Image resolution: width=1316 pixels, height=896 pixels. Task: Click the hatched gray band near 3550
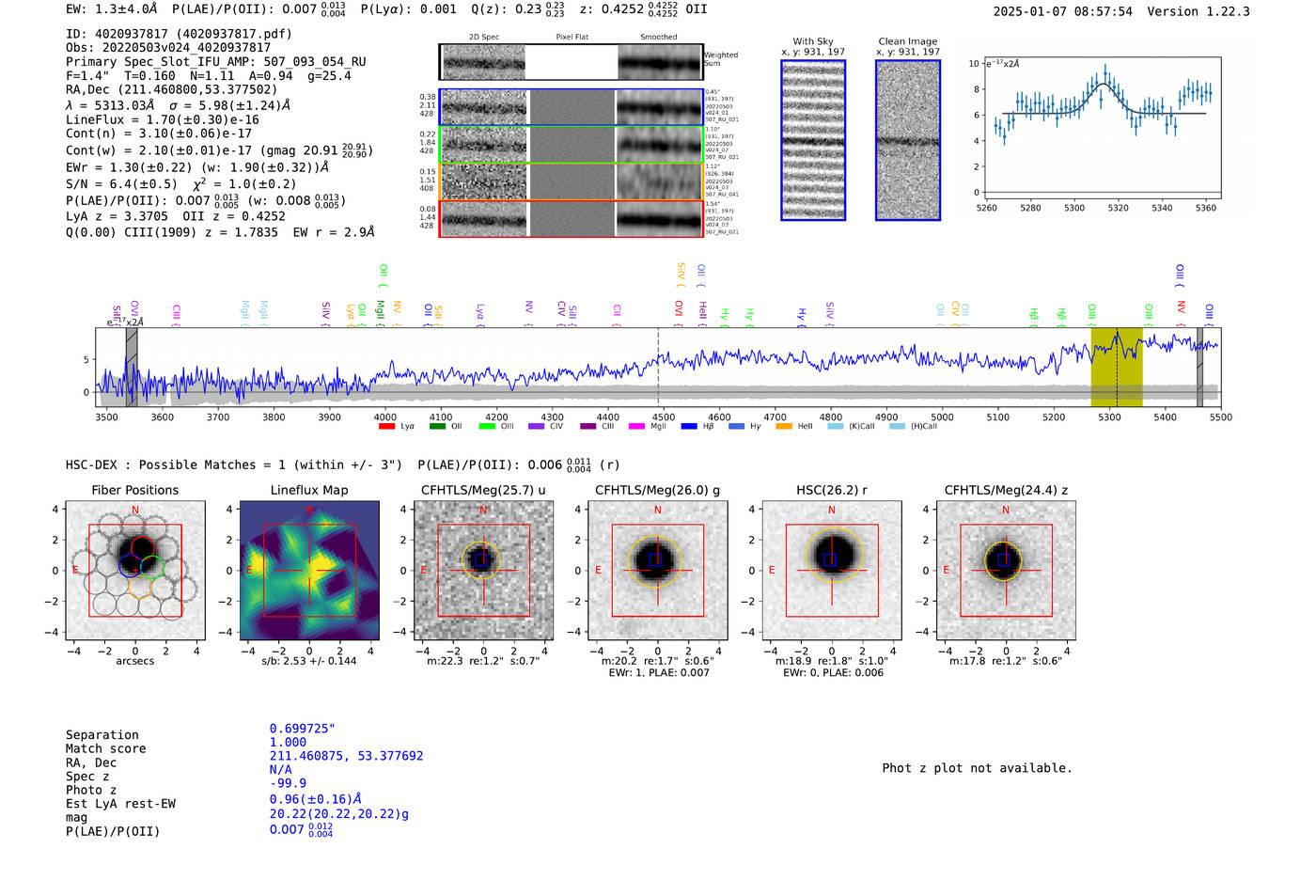[x=132, y=367]
